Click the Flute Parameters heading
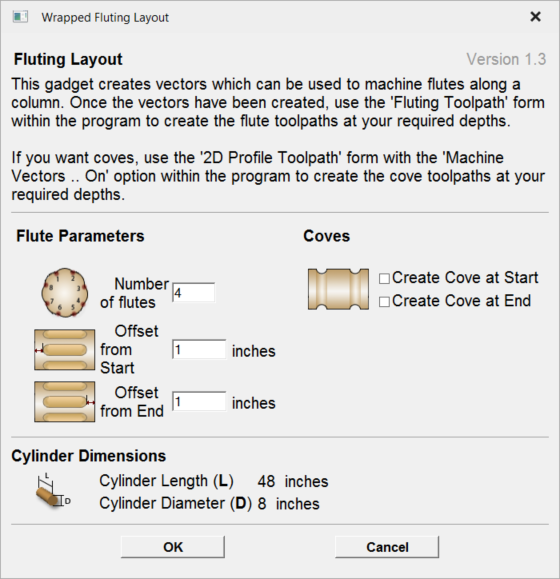560x579 pixels. (80, 236)
